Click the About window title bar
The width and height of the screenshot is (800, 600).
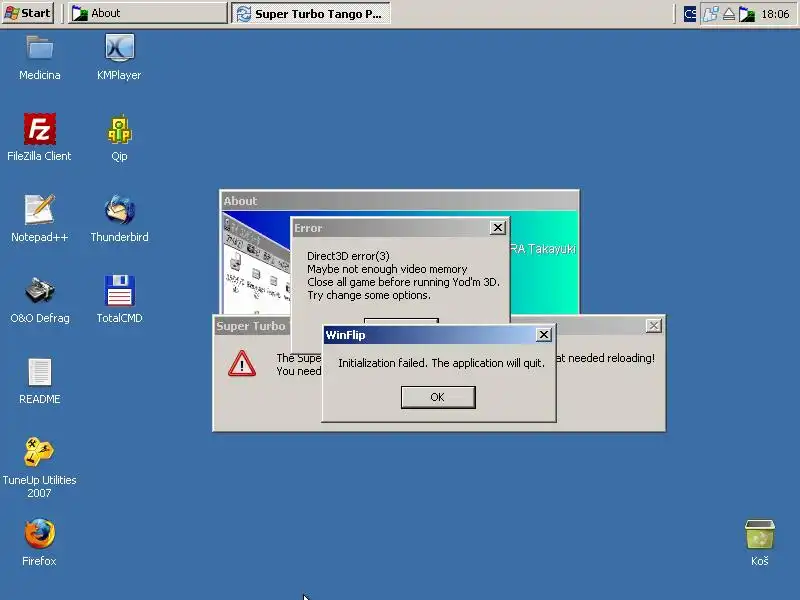click(x=399, y=201)
